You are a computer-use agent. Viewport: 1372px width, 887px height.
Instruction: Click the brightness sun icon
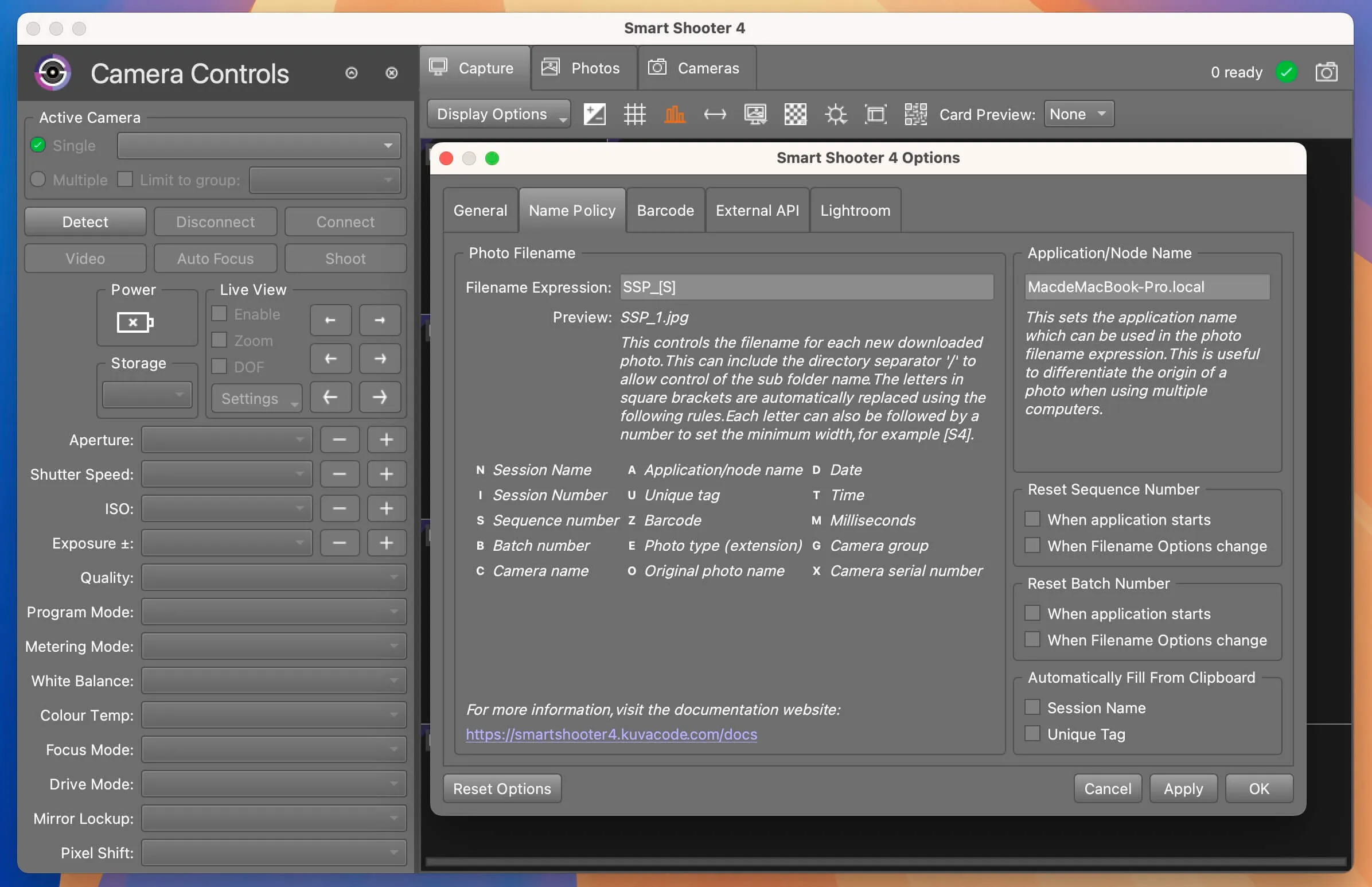(x=835, y=114)
